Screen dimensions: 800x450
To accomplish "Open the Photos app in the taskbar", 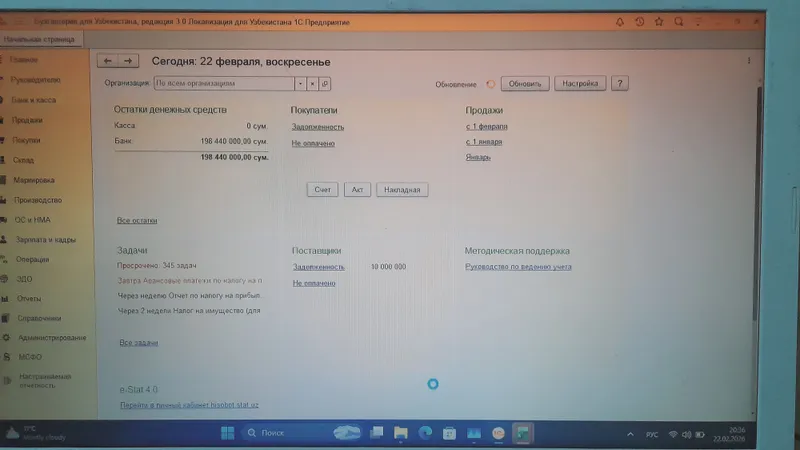I will pos(473,433).
